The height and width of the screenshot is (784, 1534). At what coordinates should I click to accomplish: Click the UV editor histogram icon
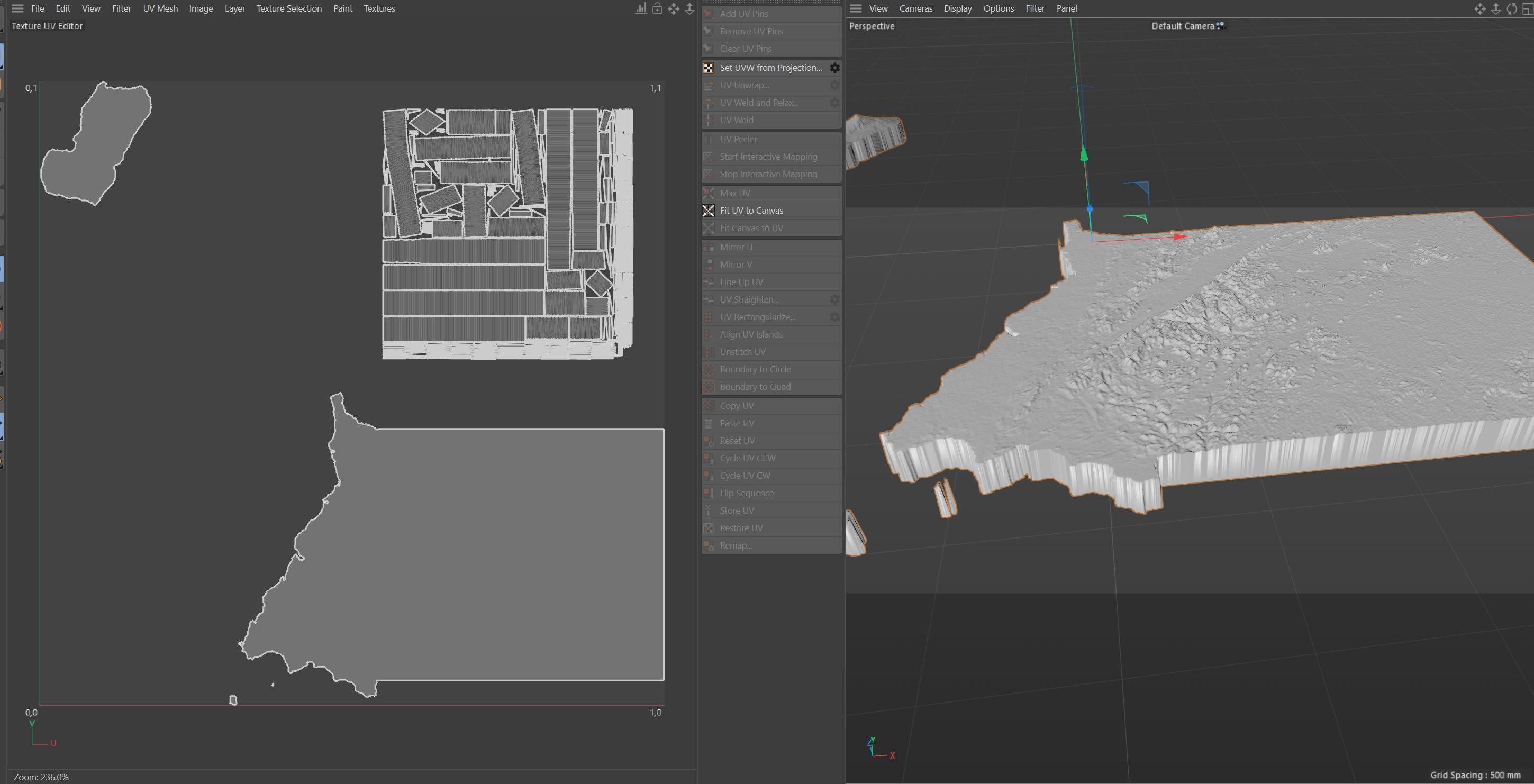coord(641,8)
